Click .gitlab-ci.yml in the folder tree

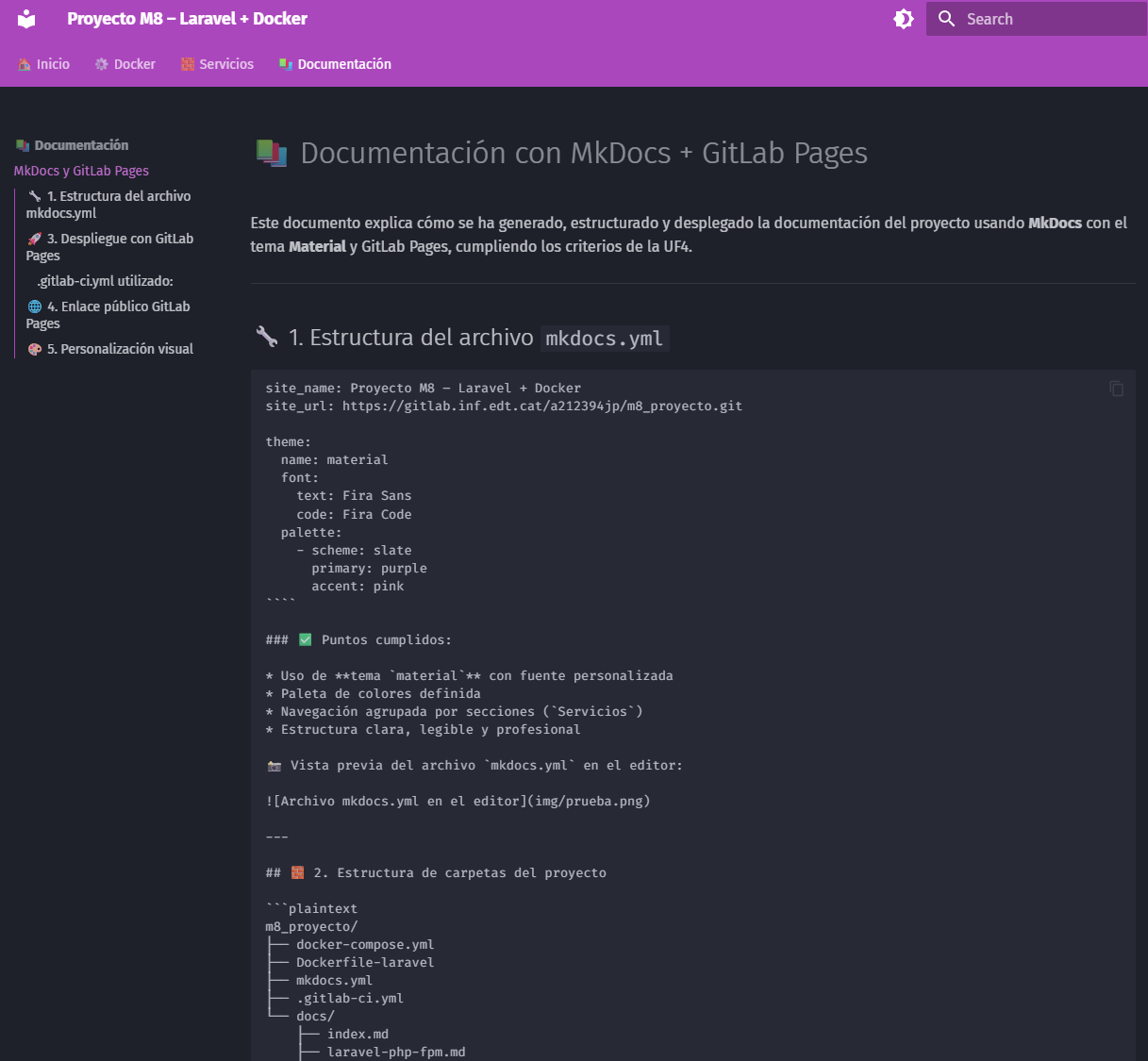click(x=350, y=999)
